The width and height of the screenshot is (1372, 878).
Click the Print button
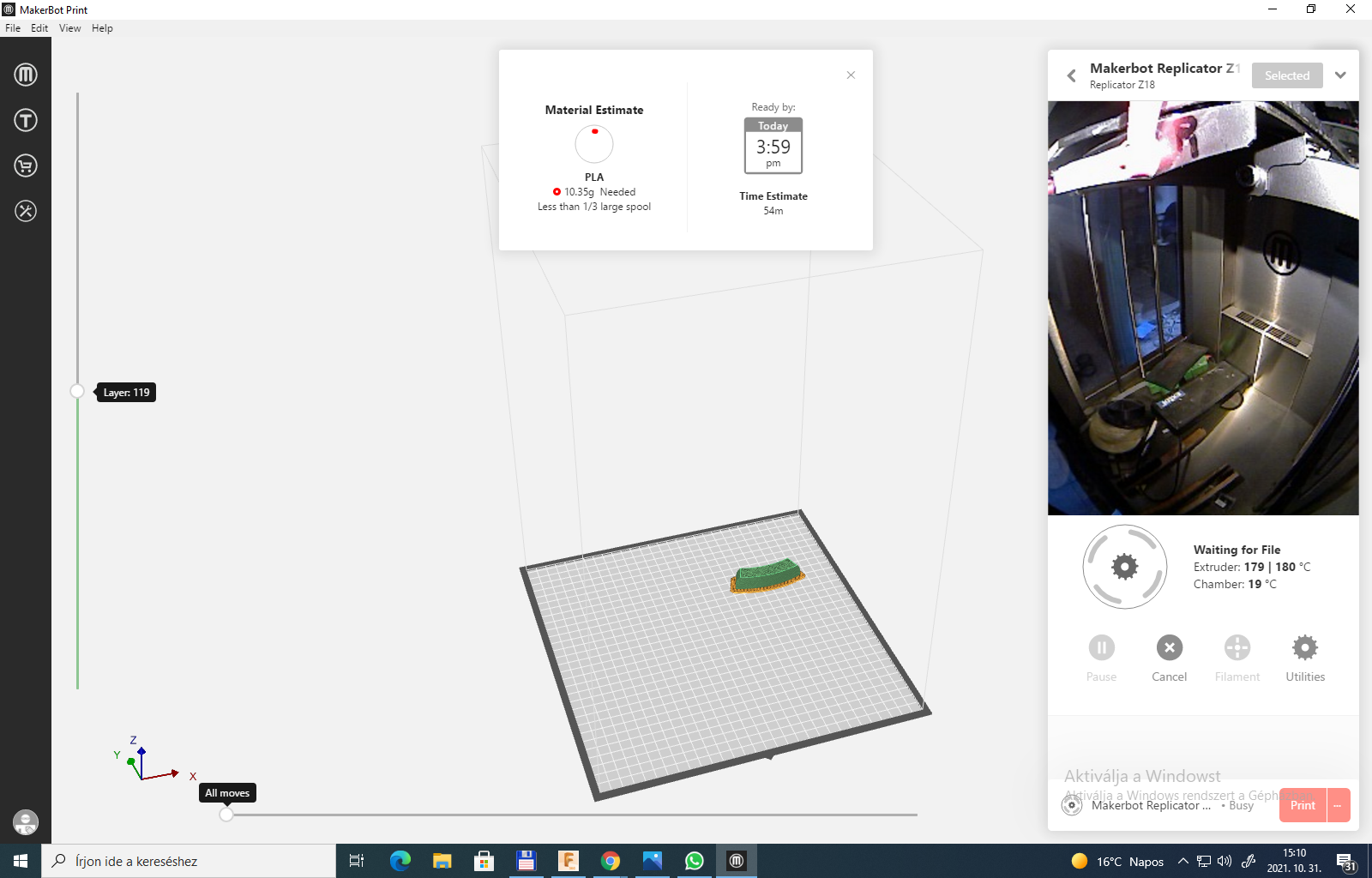1303,805
